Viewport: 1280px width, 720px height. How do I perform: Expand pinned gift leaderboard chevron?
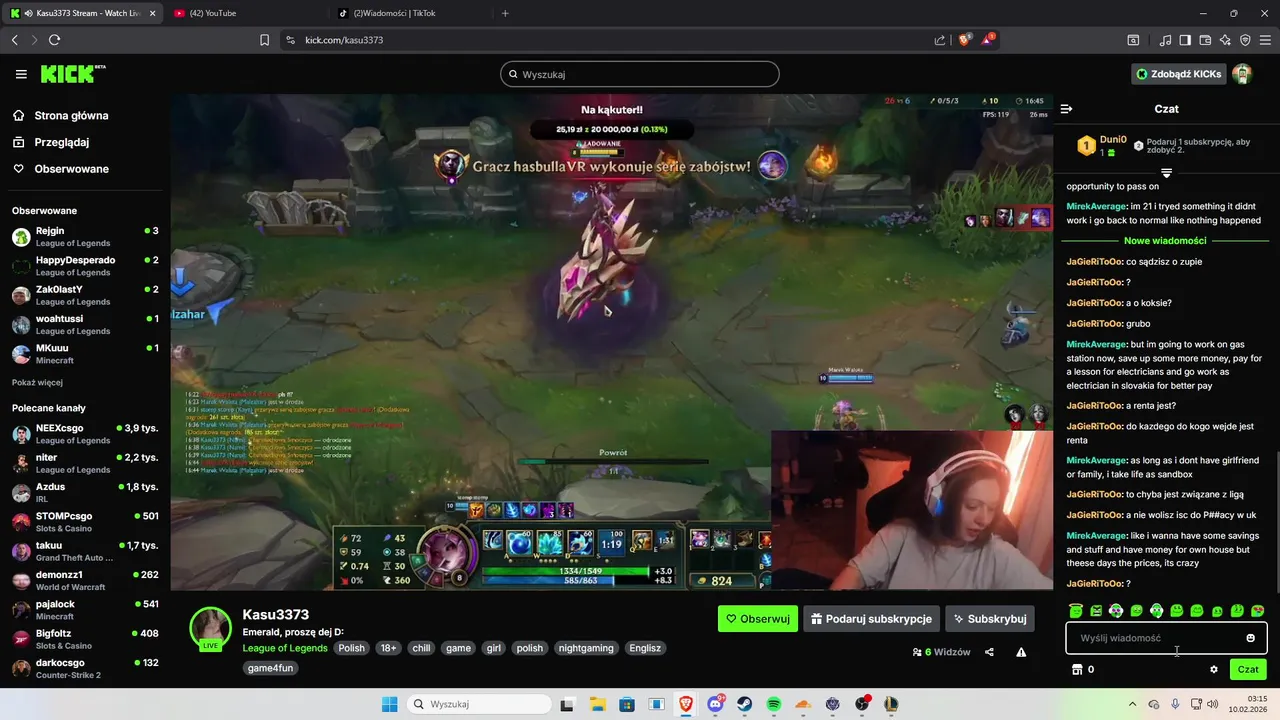coord(1166,173)
